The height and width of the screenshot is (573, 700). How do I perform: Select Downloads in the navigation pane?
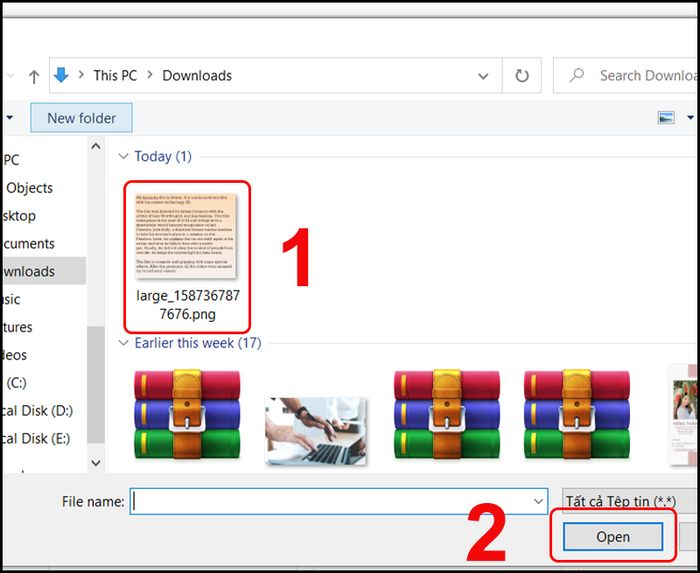point(43,271)
